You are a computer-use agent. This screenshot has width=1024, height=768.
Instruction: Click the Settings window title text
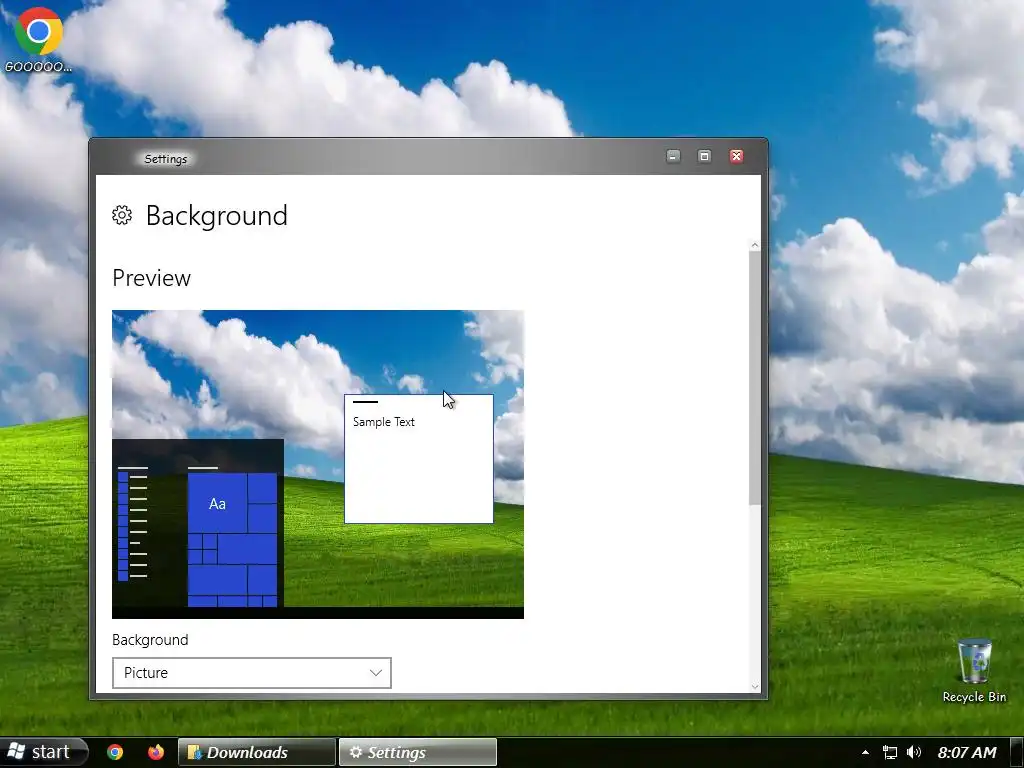[x=165, y=159]
